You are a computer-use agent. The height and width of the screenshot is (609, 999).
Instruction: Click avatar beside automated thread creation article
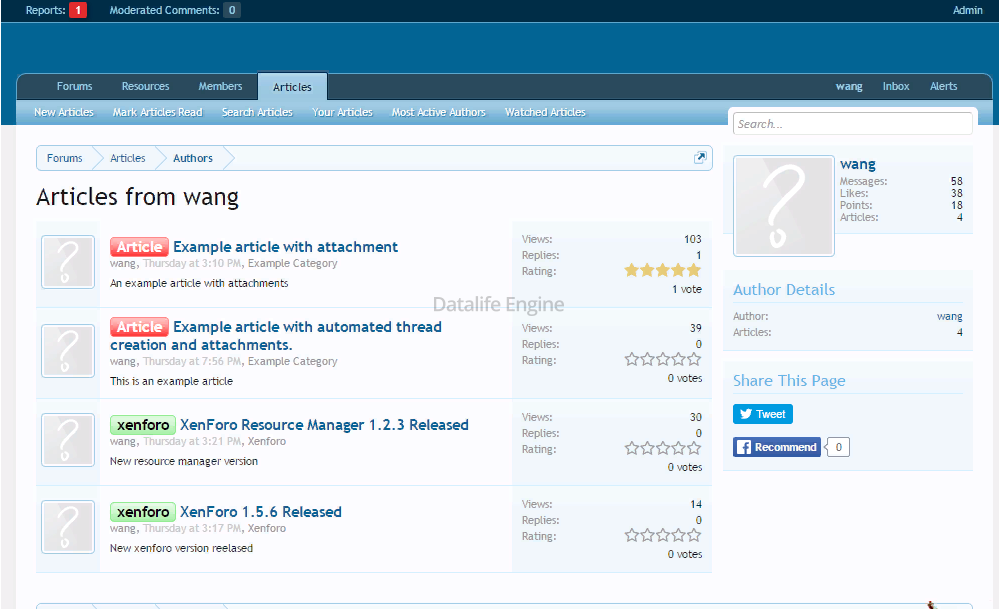coord(68,351)
